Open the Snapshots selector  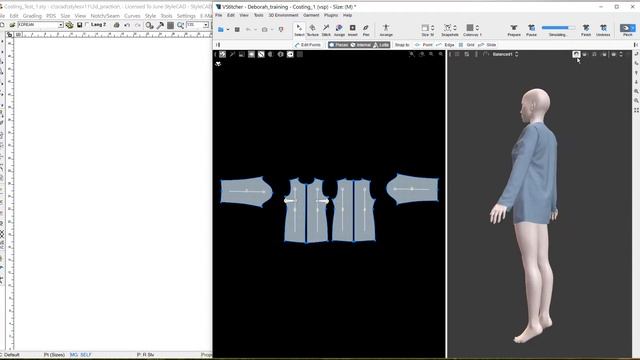tap(450, 29)
